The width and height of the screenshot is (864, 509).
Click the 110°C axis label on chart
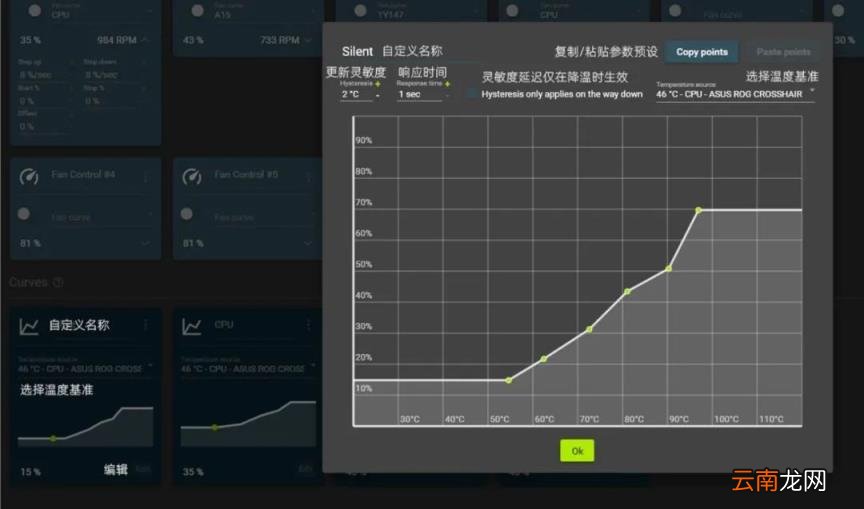tap(771, 419)
